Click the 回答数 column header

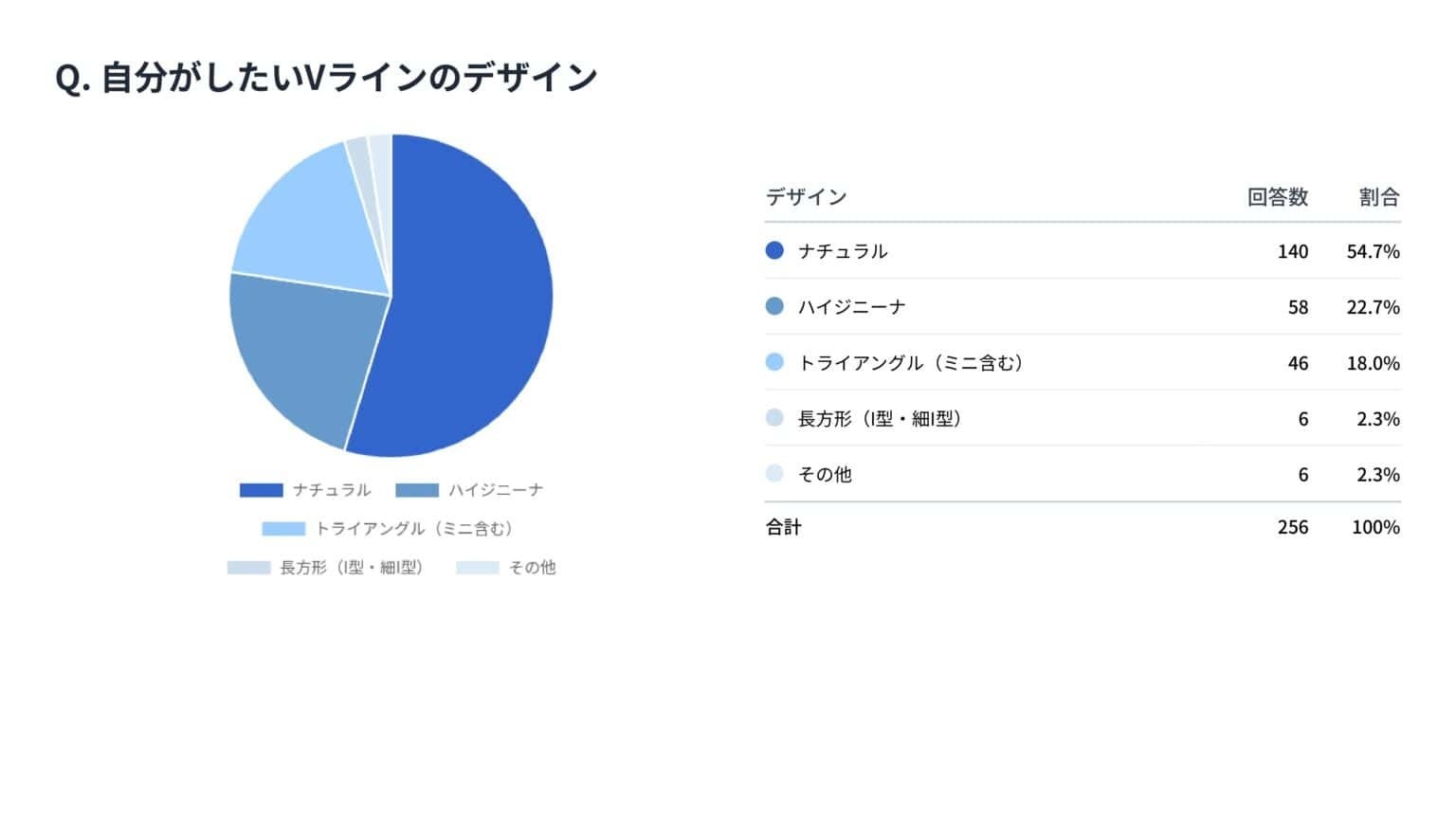[1277, 197]
